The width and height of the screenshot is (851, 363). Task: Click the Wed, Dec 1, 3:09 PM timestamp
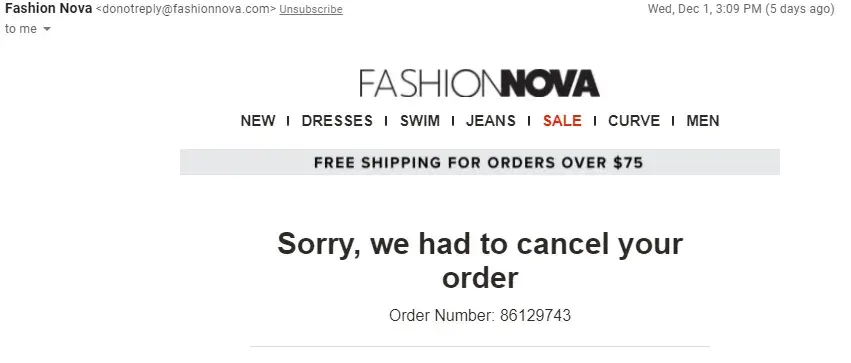pos(704,9)
